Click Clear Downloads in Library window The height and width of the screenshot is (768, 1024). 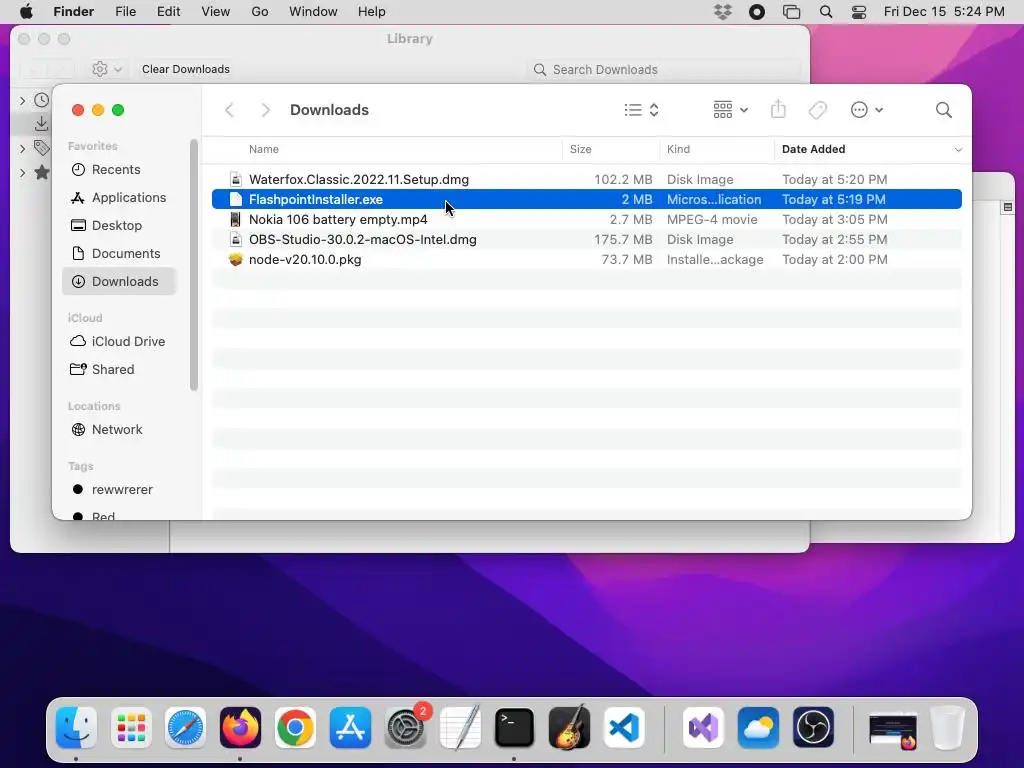pyautogui.click(x=185, y=69)
